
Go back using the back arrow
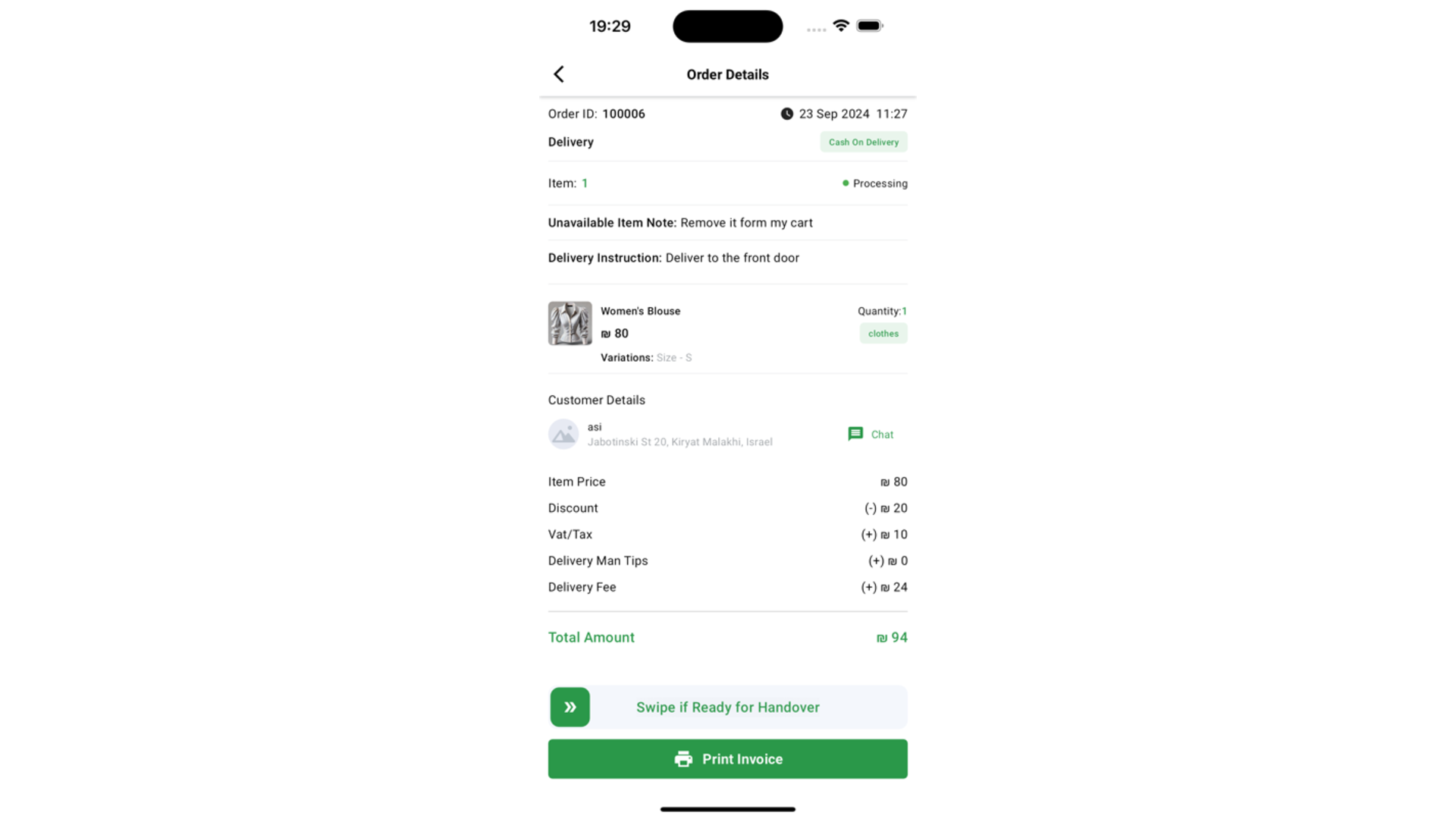click(559, 74)
